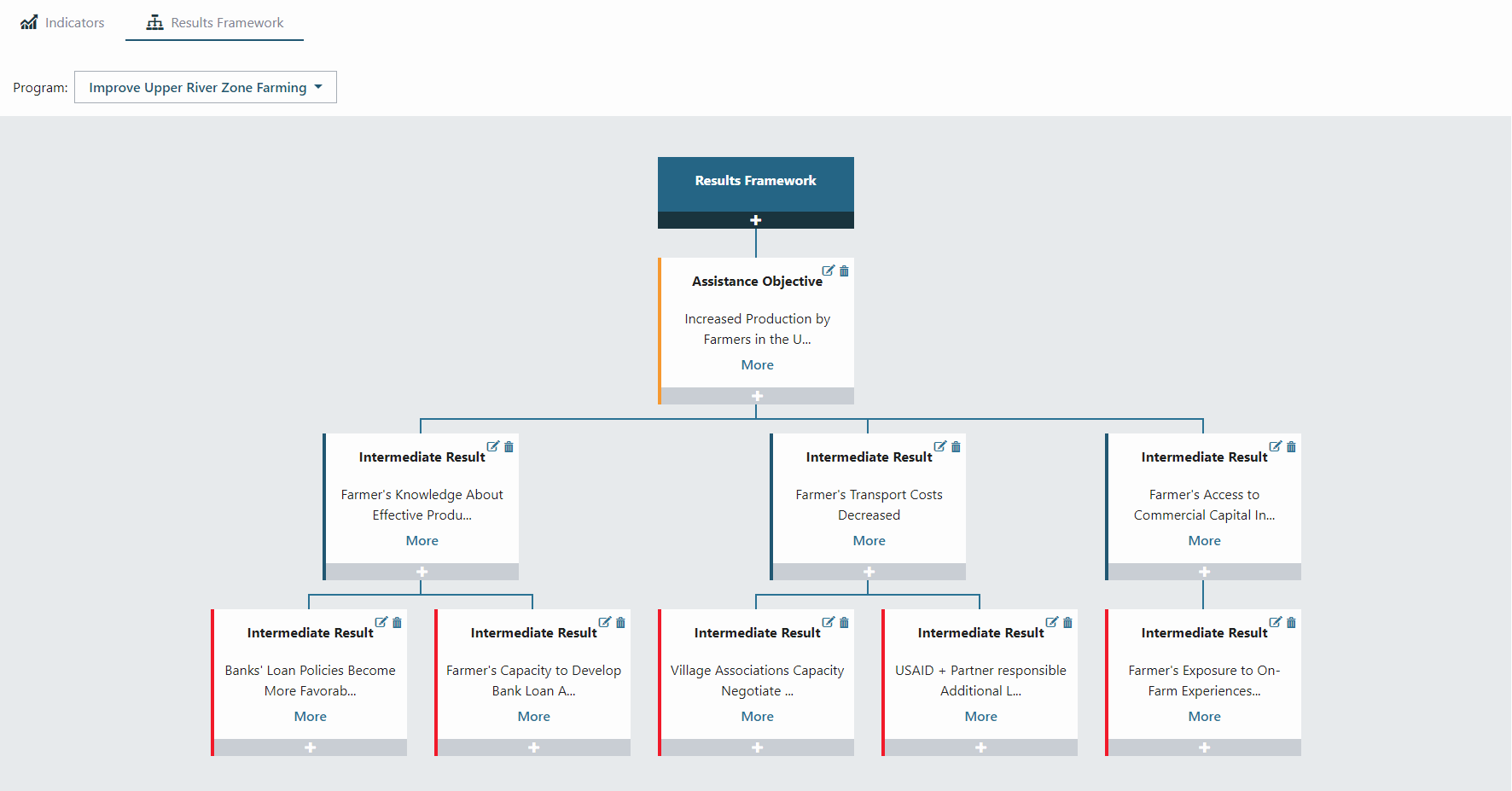The image size is (1512, 791).
Task: Show More for Farmer's Knowledge About Effective
Action: [422, 541]
